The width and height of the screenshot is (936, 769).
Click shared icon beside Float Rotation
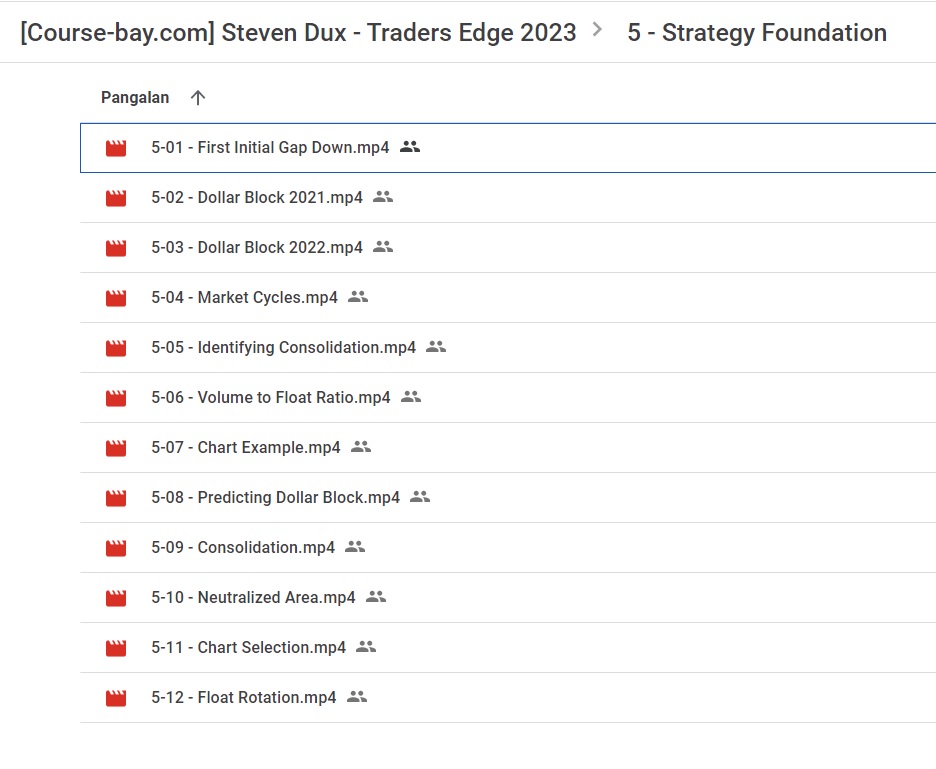(357, 696)
